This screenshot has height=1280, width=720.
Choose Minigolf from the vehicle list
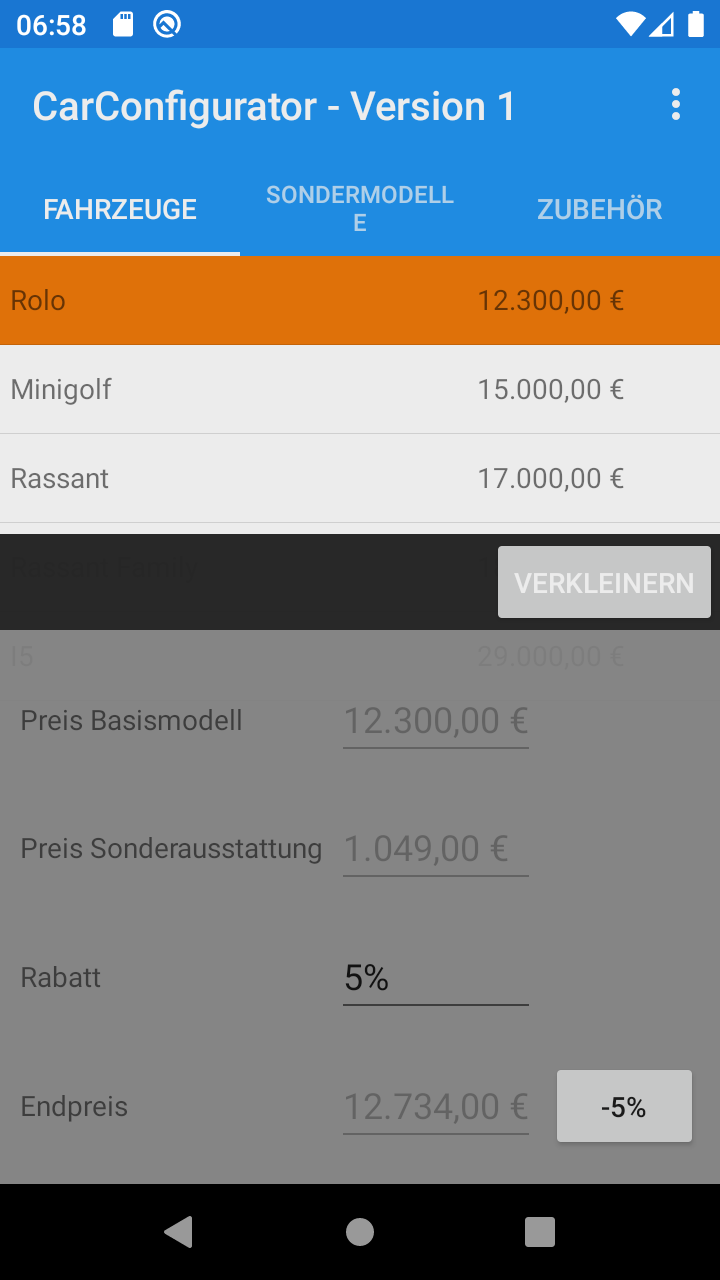point(360,389)
